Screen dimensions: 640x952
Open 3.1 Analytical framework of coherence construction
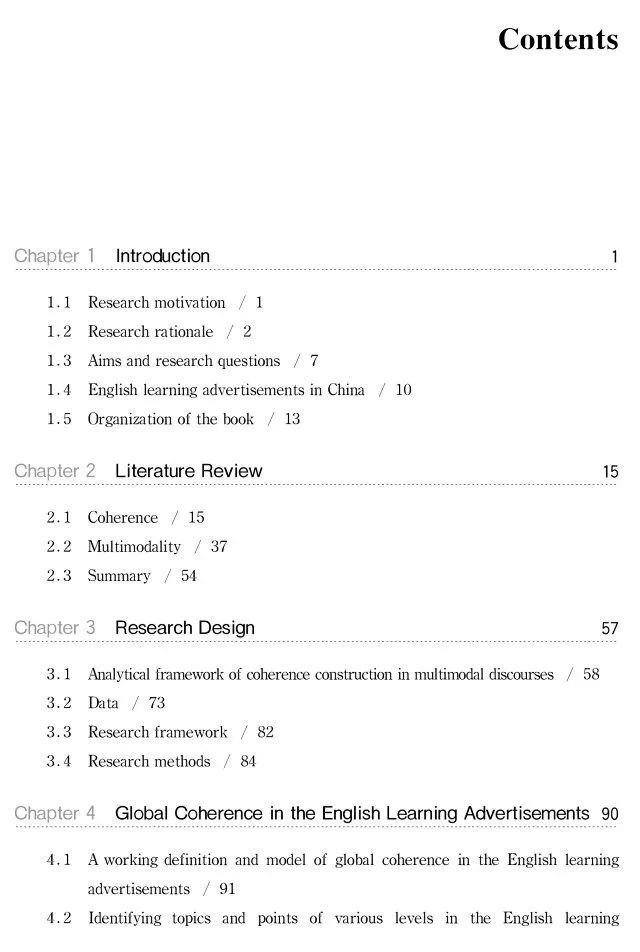(x=320, y=674)
